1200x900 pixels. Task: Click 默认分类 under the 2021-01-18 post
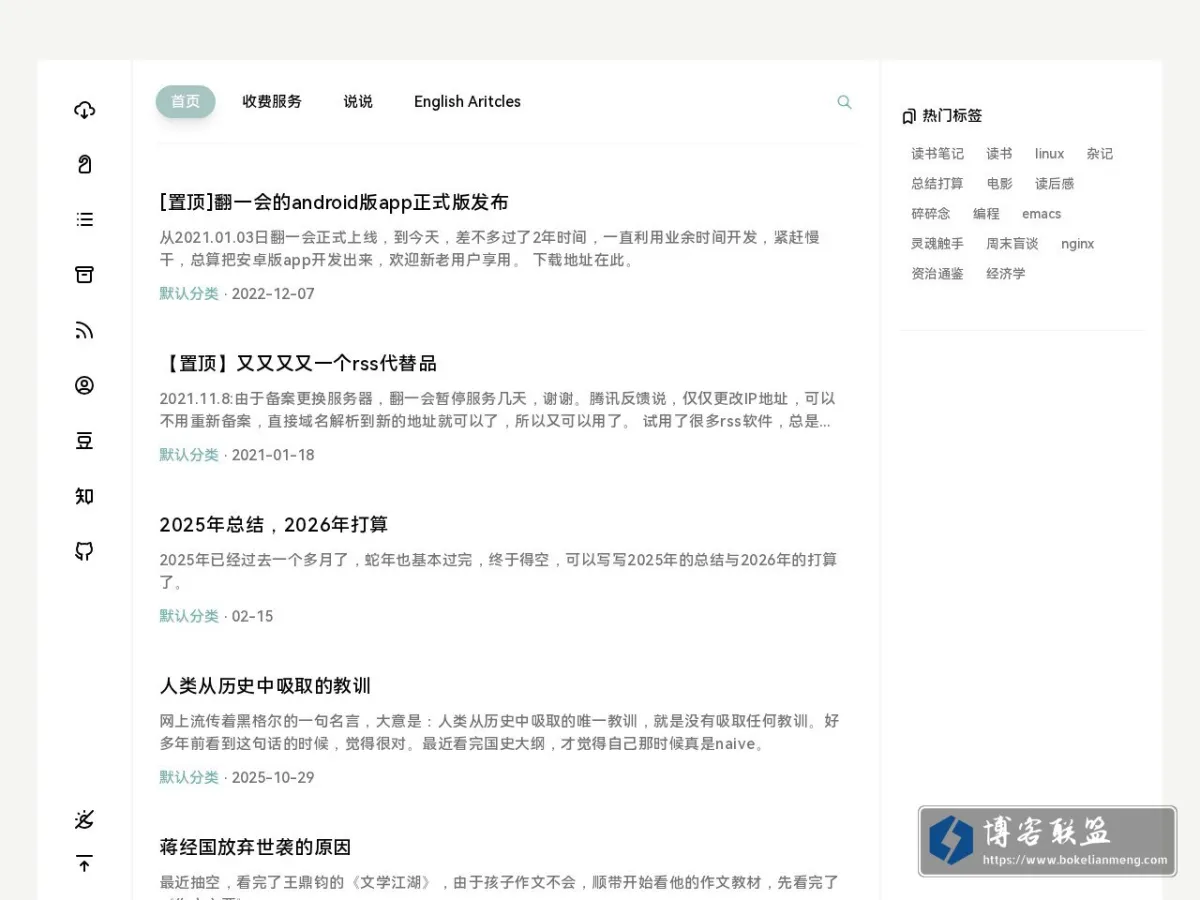point(189,455)
